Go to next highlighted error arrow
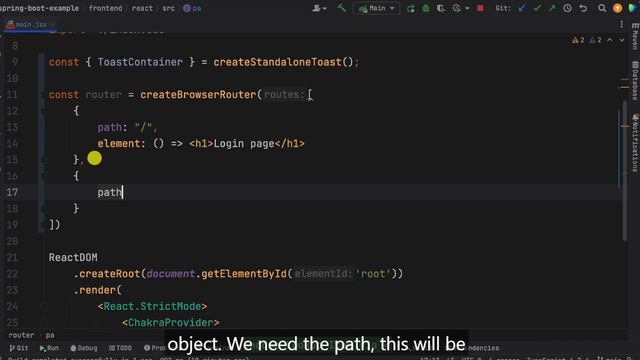The image size is (640, 360). 622,40
